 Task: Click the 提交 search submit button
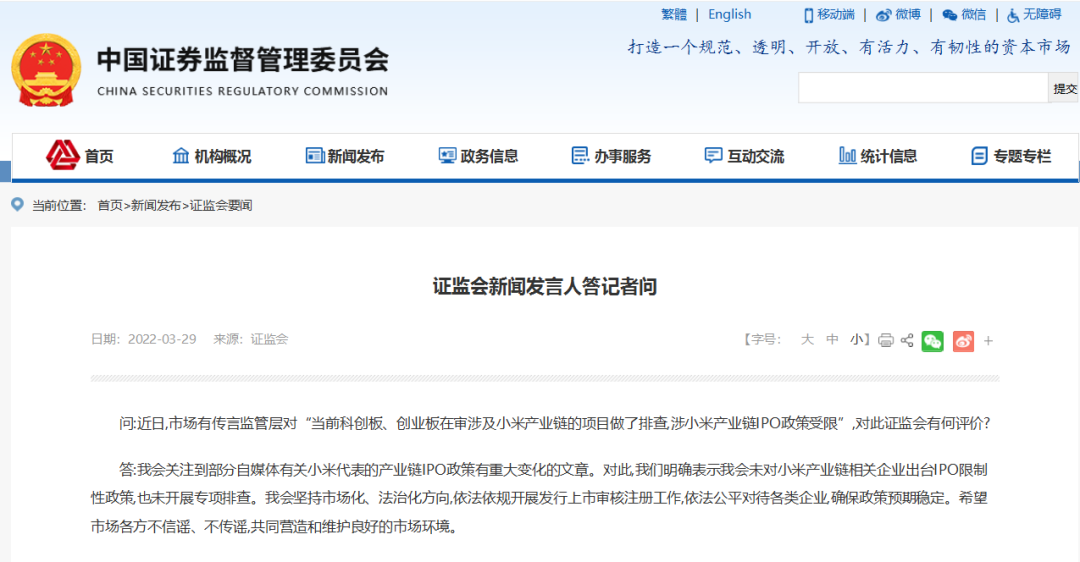point(1063,89)
